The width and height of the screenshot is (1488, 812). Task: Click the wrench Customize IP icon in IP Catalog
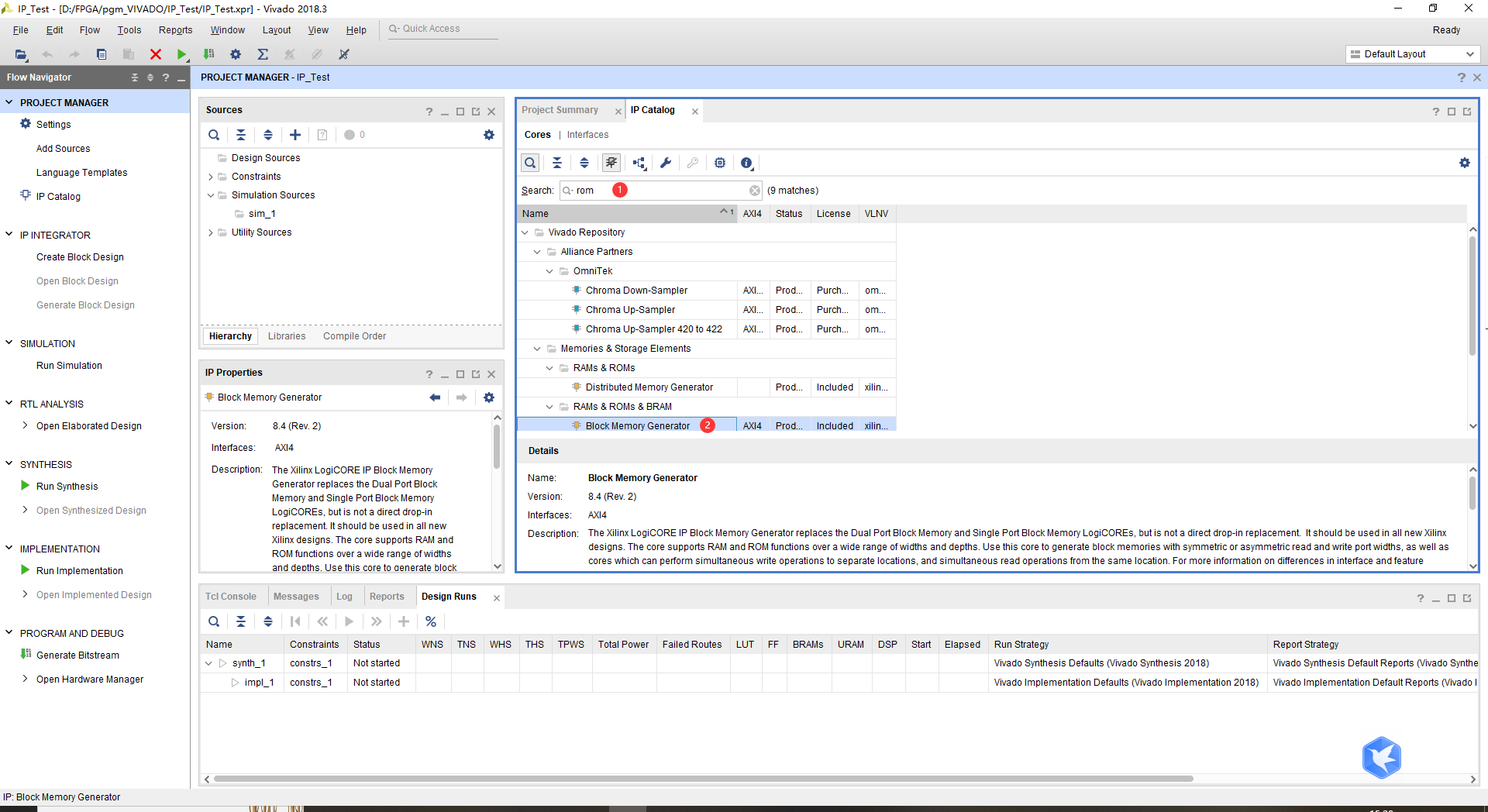[x=666, y=163]
